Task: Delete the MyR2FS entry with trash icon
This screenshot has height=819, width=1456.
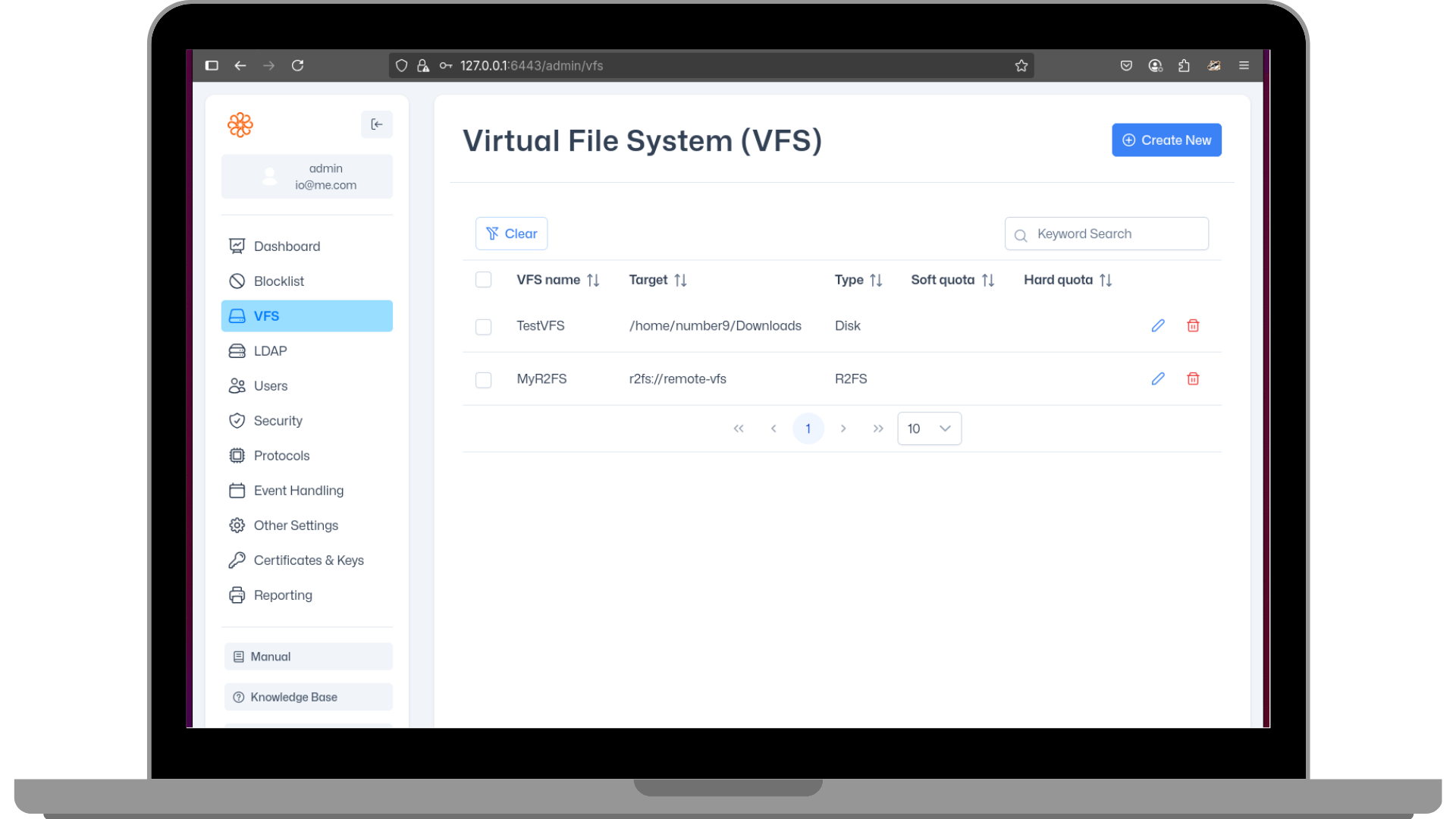Action: coord(1193,378)
